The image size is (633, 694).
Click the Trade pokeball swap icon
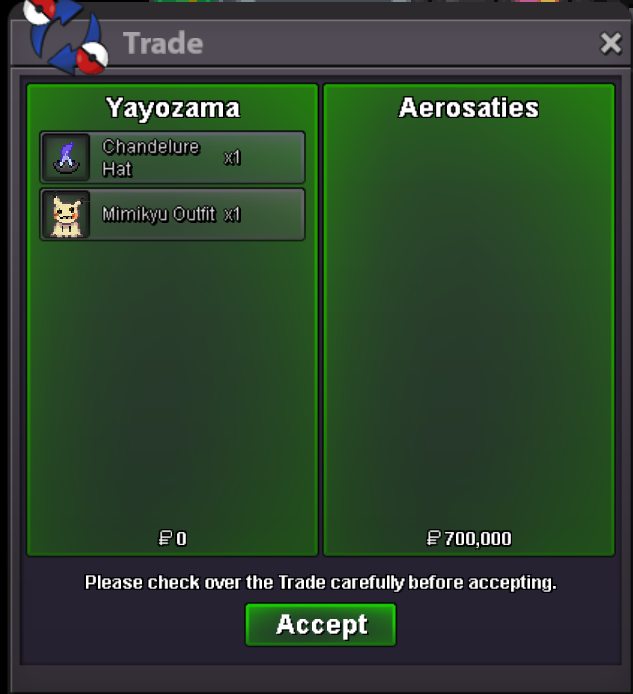pyautogui.click(x=66, y=35)
